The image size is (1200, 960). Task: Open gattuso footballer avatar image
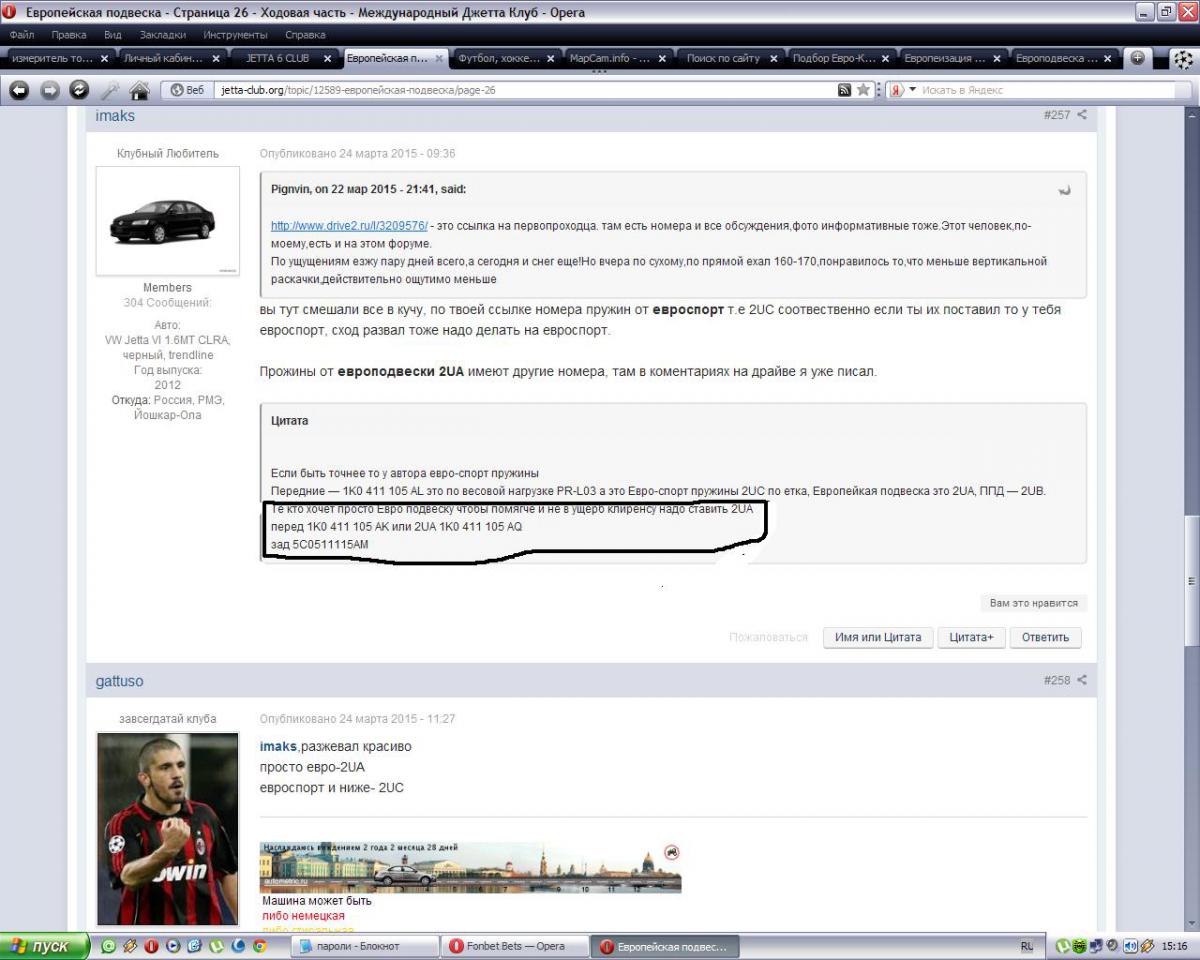167,829
